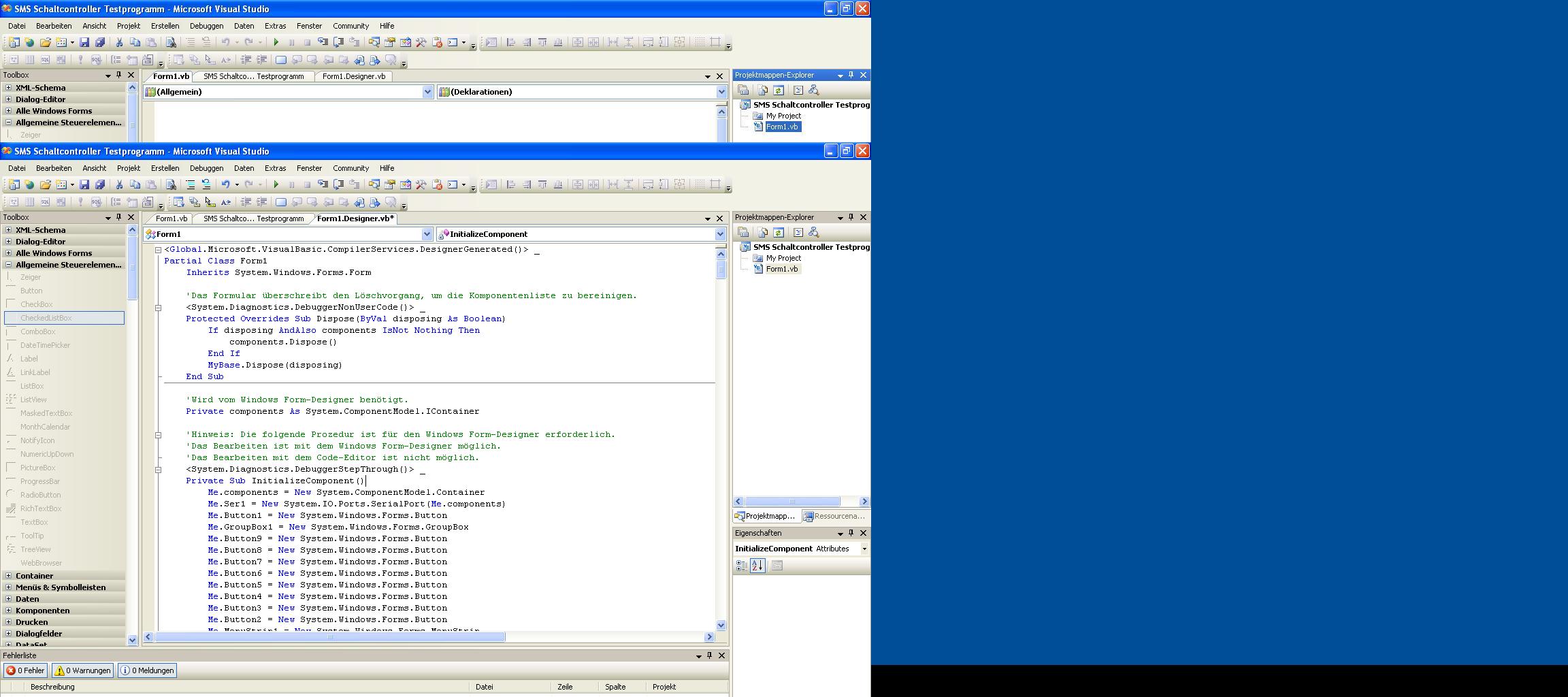Image resolution: width=1568 pixels, height=697 pixels.
Task: Click New Project icon in lower window toolbar
Action: pyautogui.click(x=14, y=184)
